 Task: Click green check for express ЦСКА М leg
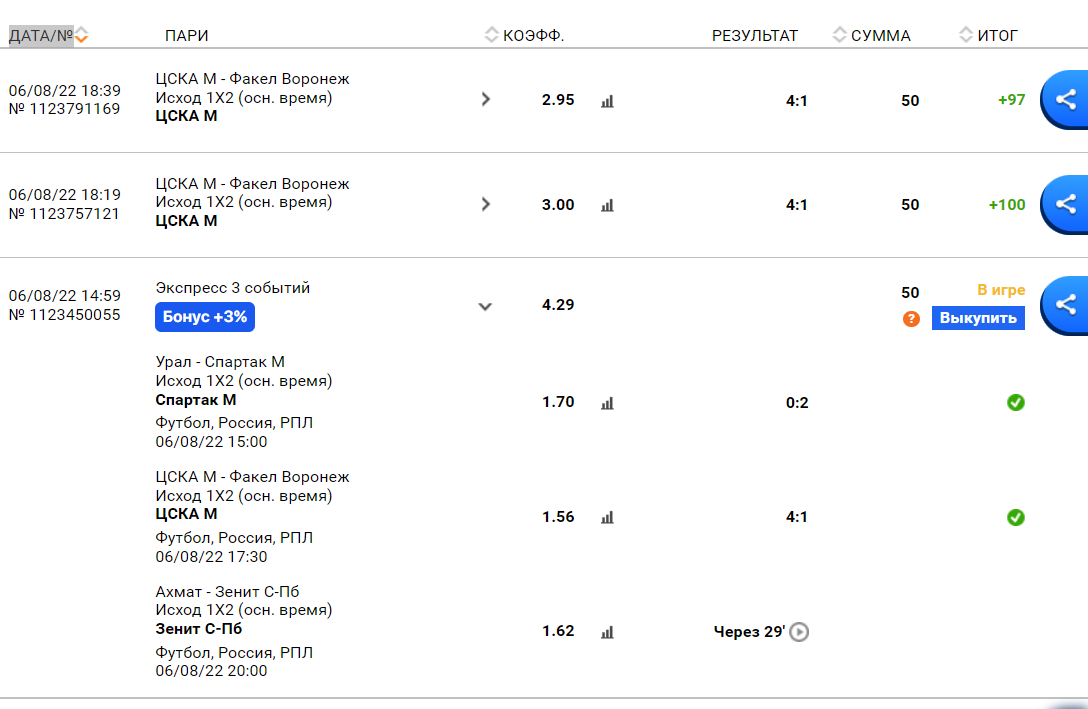(x=1016, y=518)
